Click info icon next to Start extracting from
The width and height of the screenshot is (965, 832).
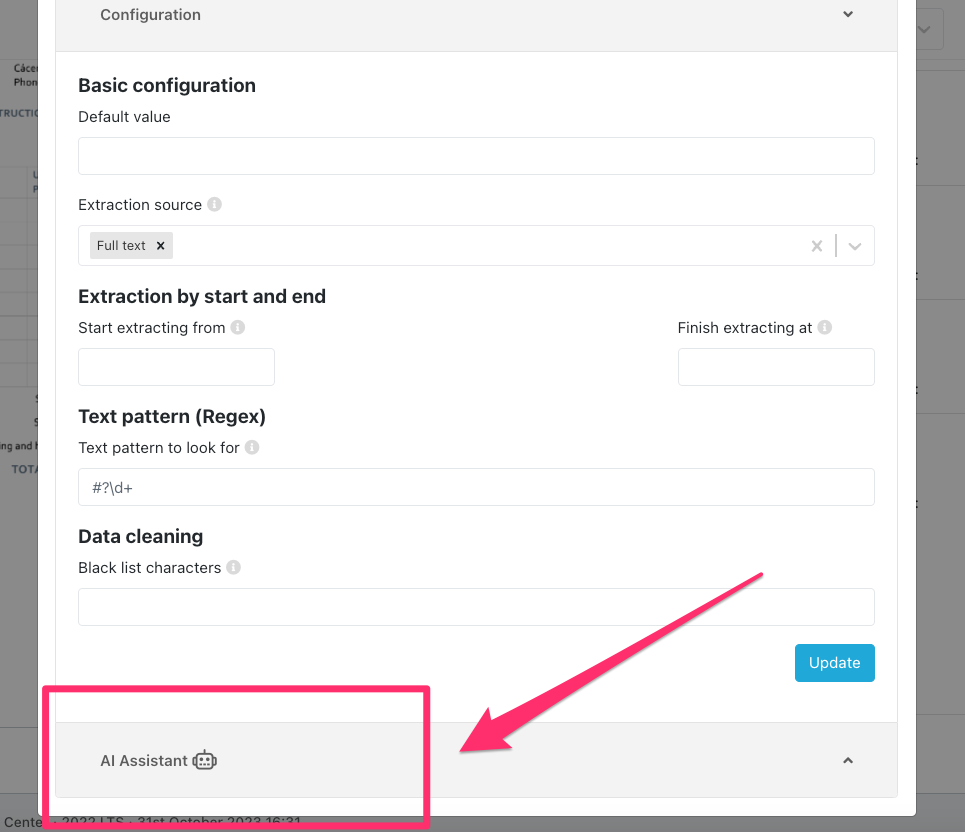(x=238, y=327)
